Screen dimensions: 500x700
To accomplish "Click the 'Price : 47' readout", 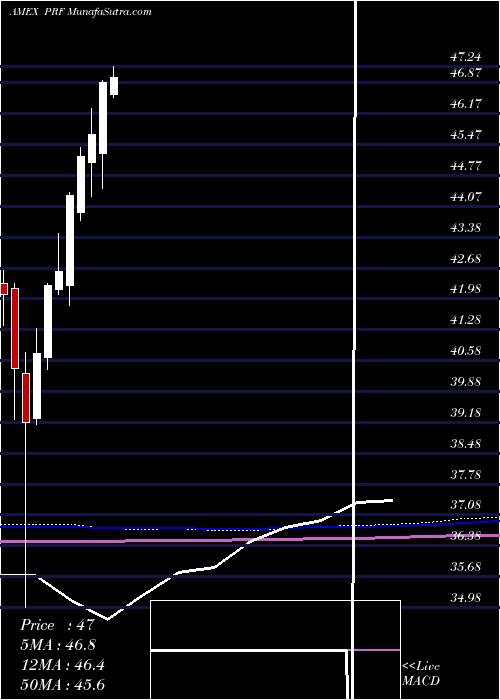I will point(58,625).
